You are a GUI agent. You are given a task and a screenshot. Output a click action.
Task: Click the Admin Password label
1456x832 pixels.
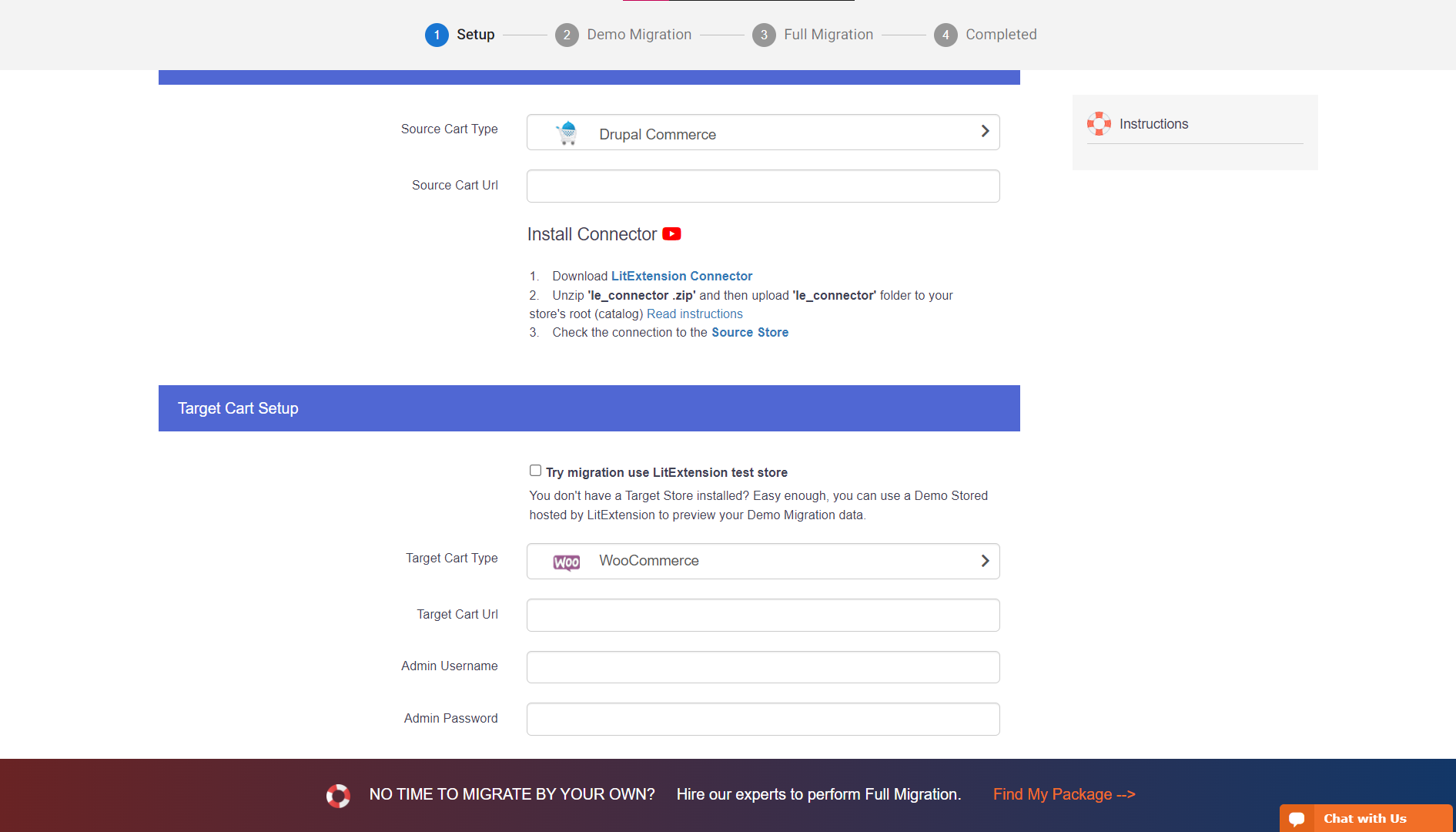pos(450,718)
